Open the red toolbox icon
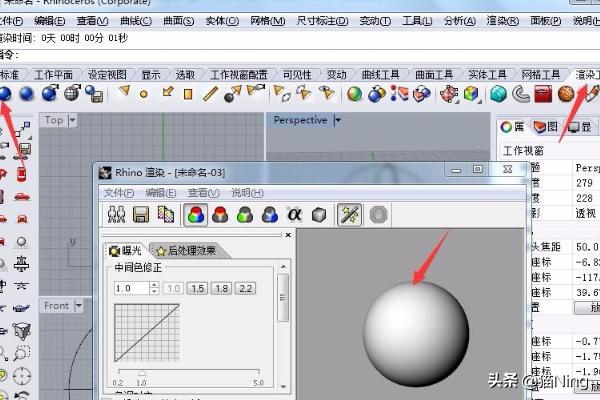The image size is (600, 400). [x=543, y=94]
